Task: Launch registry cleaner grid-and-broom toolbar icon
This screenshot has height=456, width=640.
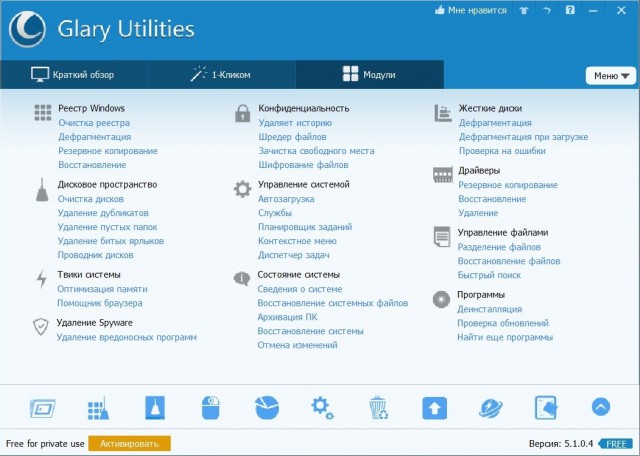Action: click(x=98, y=408)
